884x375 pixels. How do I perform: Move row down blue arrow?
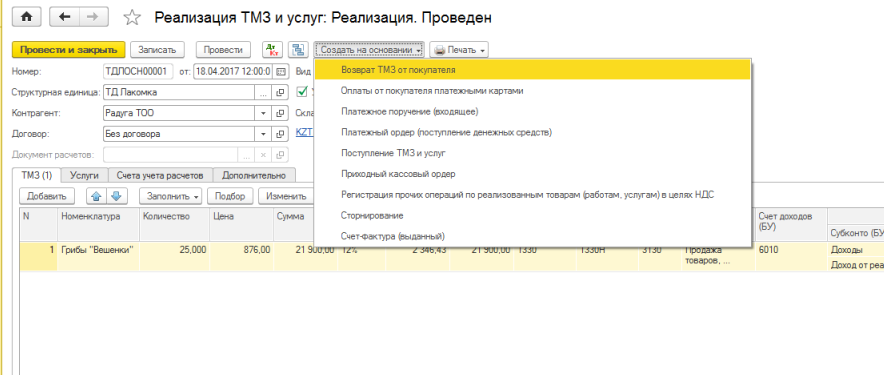[x=117, y=196]
